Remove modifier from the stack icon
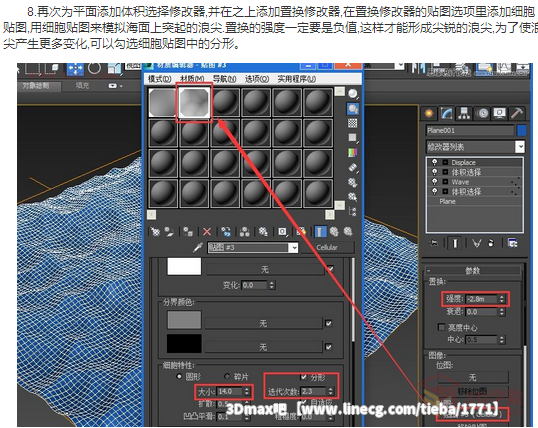Image resolution: width=538 pixels, height=428 pixels. point(491,243)
